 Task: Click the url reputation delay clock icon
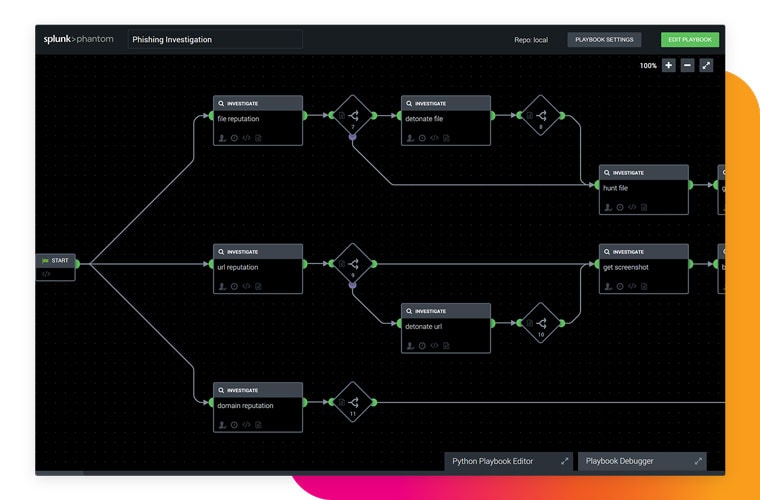[234, 286]
